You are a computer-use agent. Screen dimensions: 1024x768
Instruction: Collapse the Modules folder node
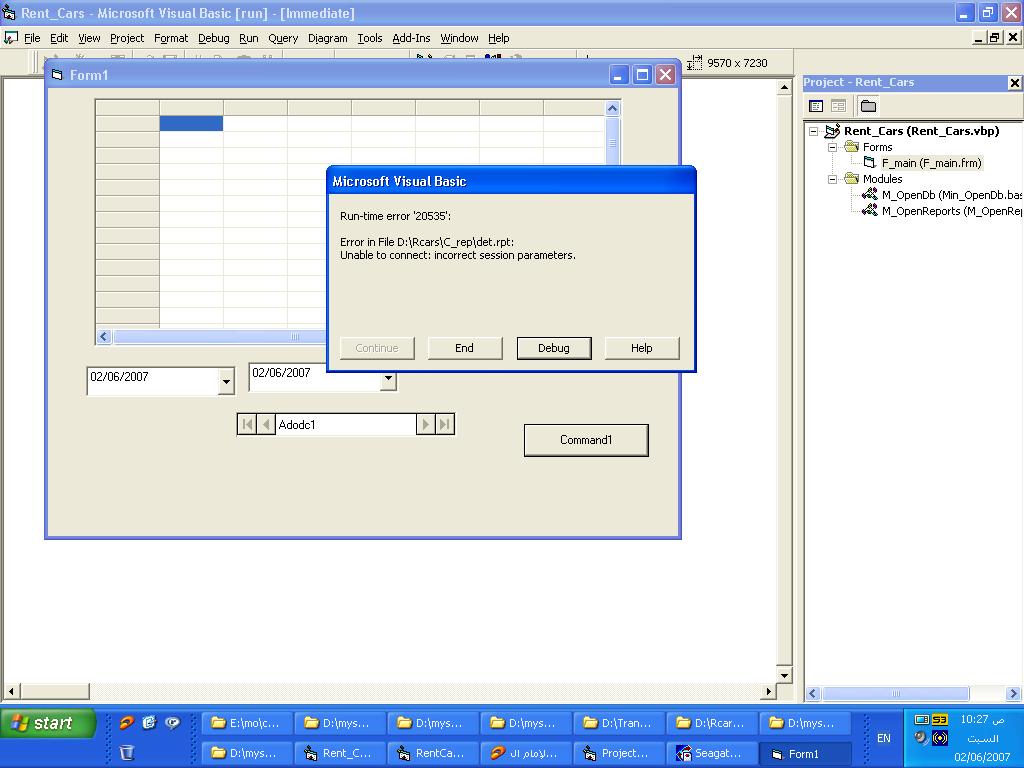click(x=832, y=179)
